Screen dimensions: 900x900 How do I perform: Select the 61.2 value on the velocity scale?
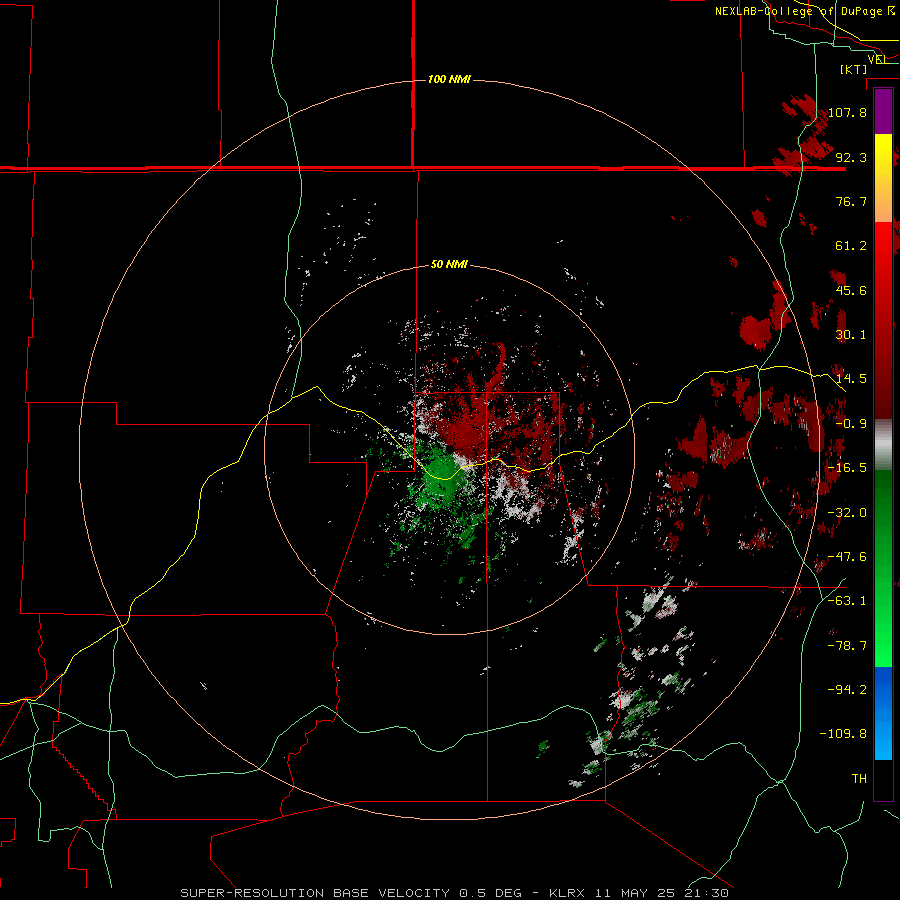point(851,246)
